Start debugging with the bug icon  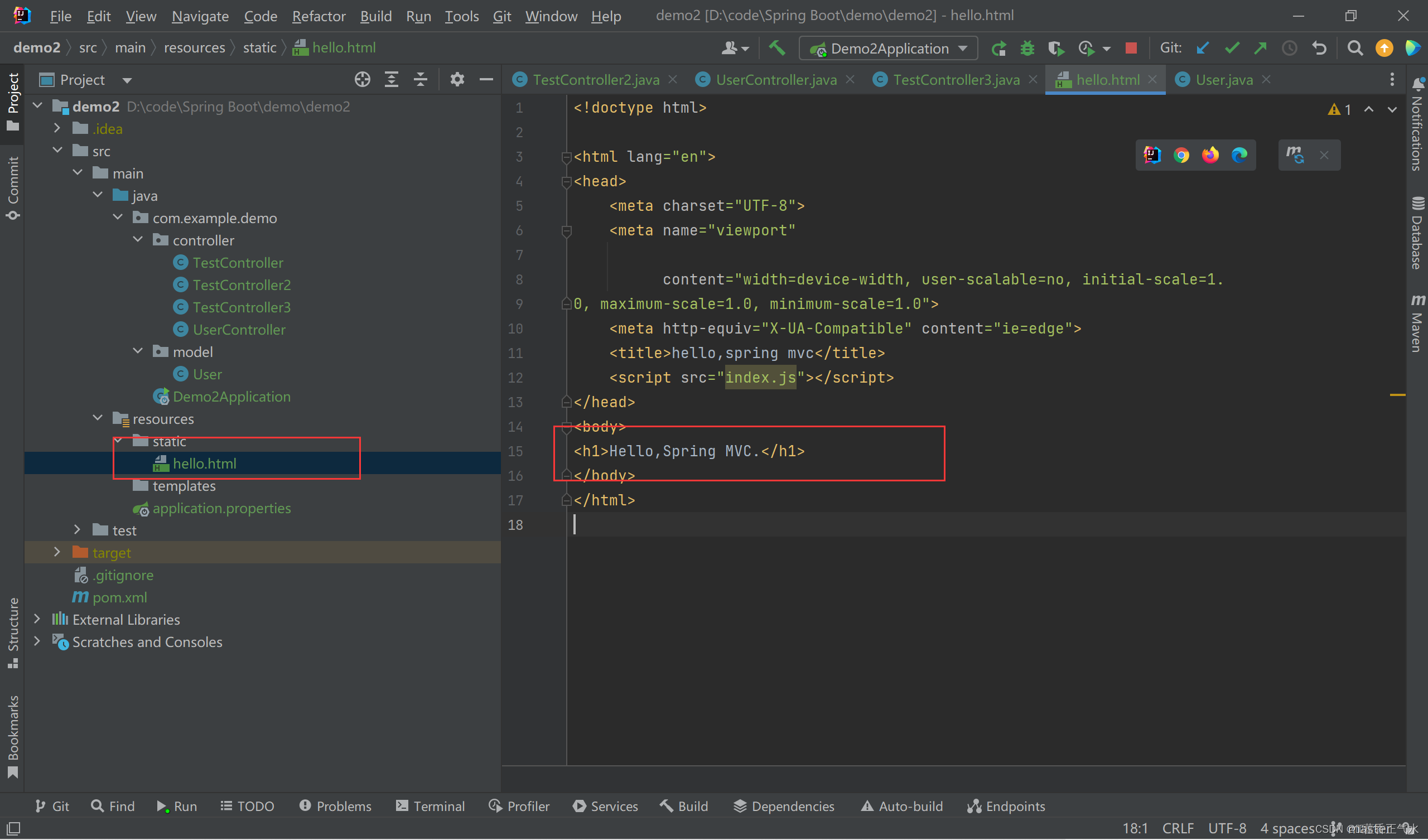pyautogui.click(x=1027, y=48)
